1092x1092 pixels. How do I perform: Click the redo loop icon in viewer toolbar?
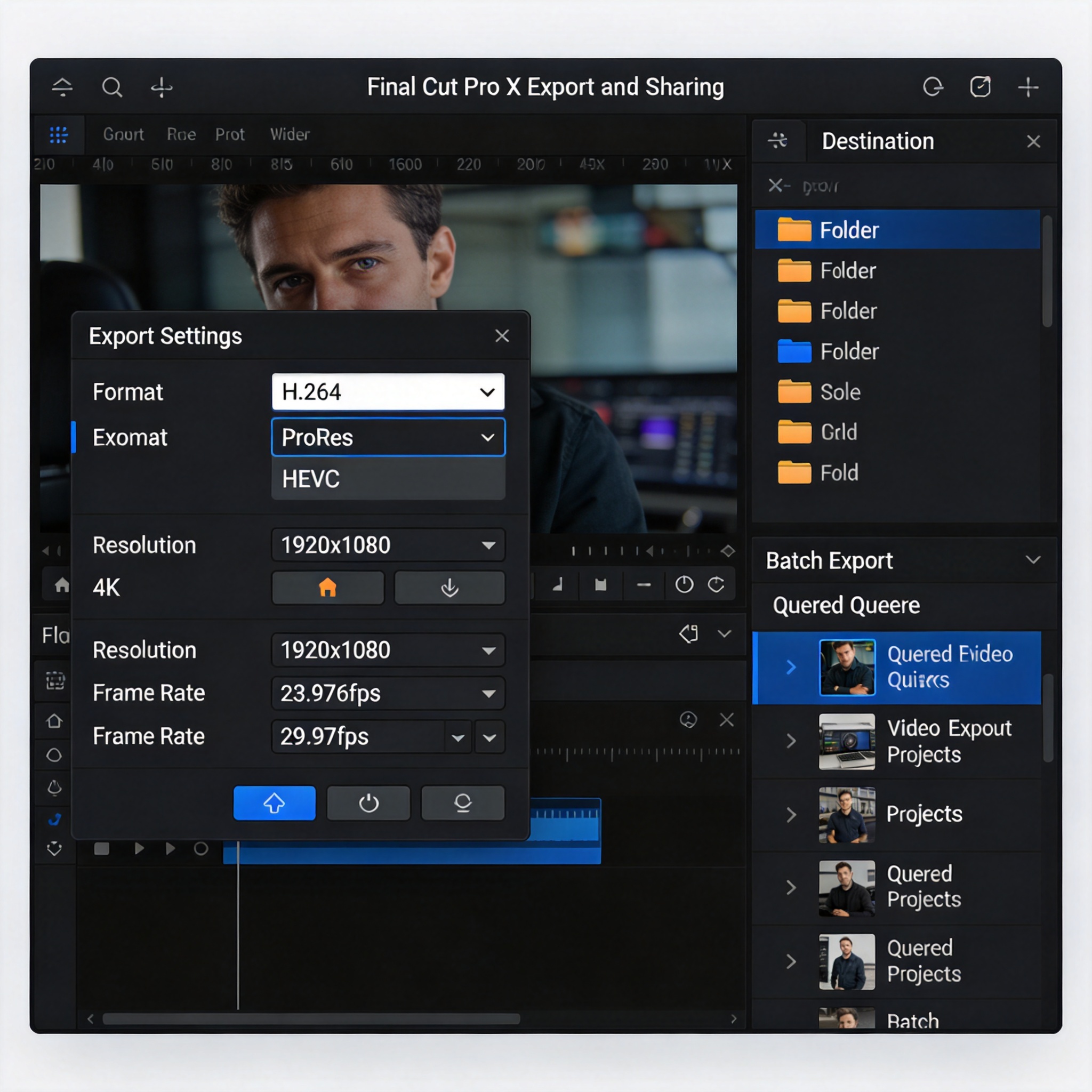coord(716,584)
